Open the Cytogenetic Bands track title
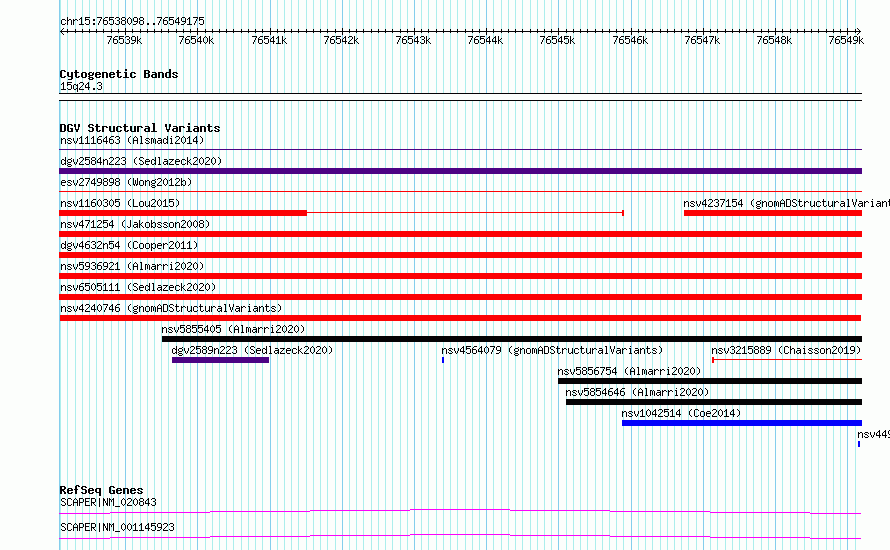The height and width of the screenshot is (550, 890). click(119, 74)
